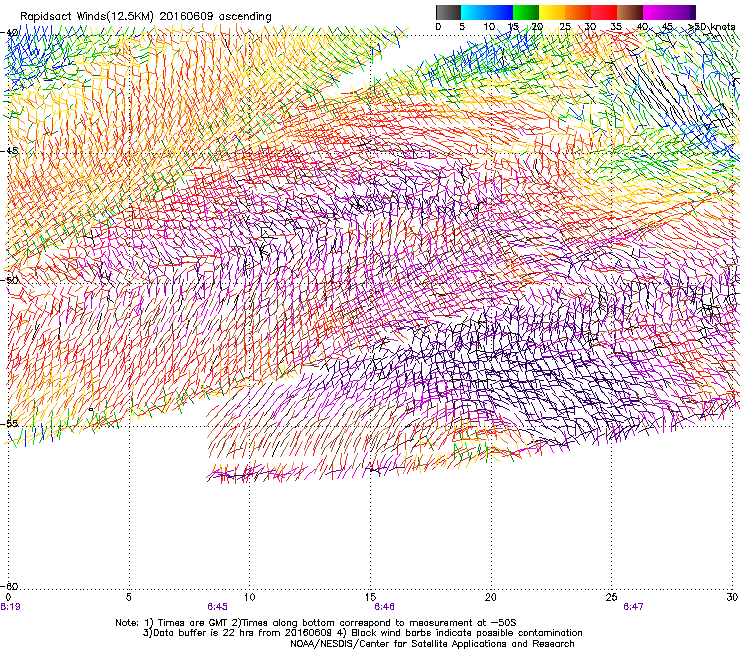Click the '-40' latitude axis label
This screenshot has width=740, height=650.
(x=10, y=32)
